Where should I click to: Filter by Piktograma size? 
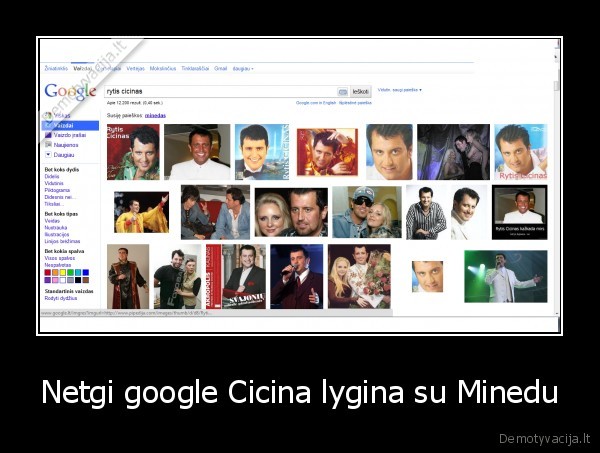click(57, 190)
